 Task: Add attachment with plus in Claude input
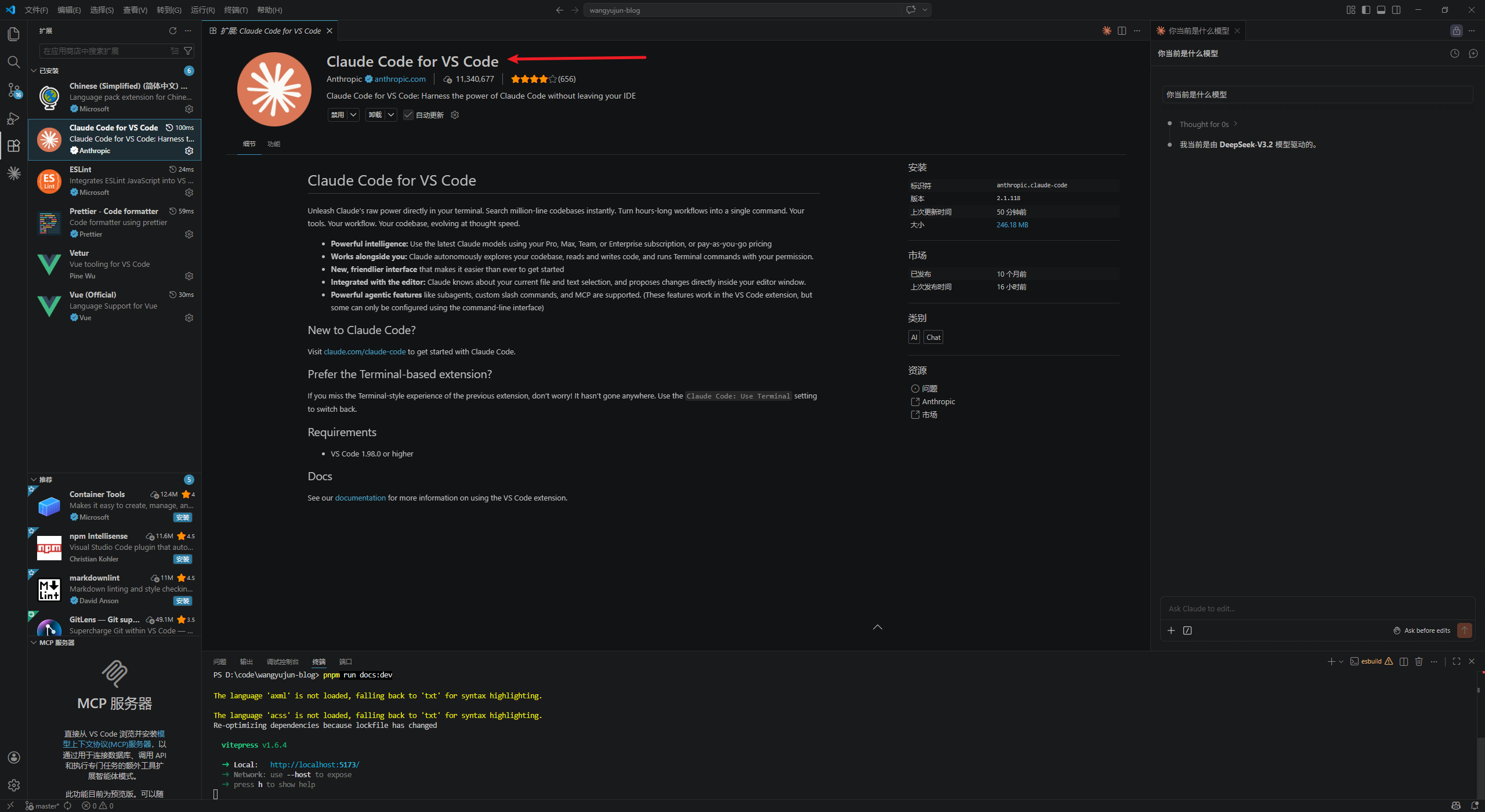click(1171, 630)
